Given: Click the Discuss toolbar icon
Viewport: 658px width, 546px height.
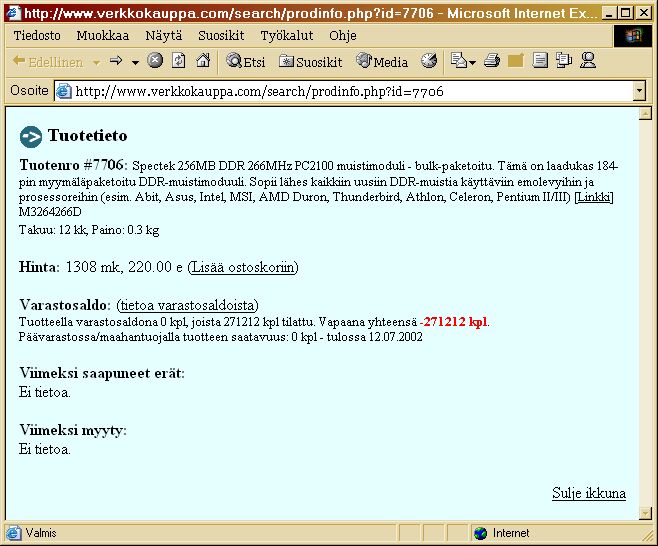Looking at the screenshot, I should 564,61.
